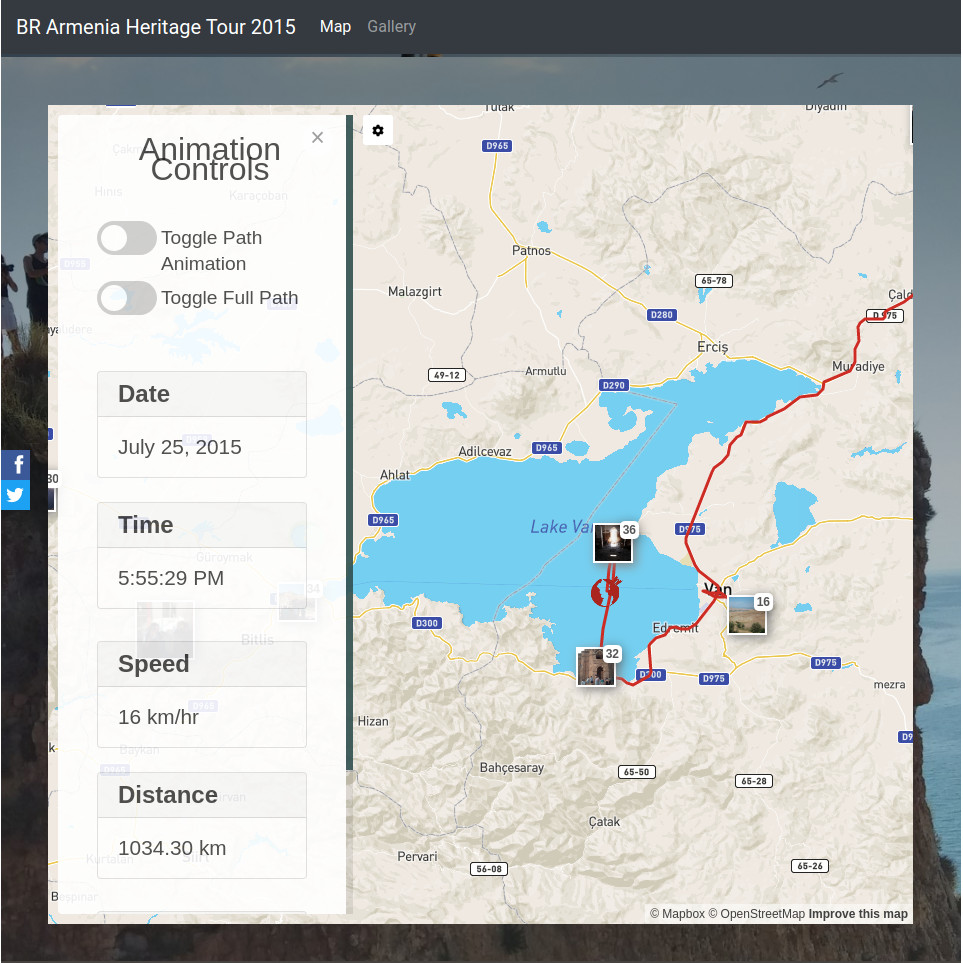Go to the Gallery tab

(x=391, y=27)
